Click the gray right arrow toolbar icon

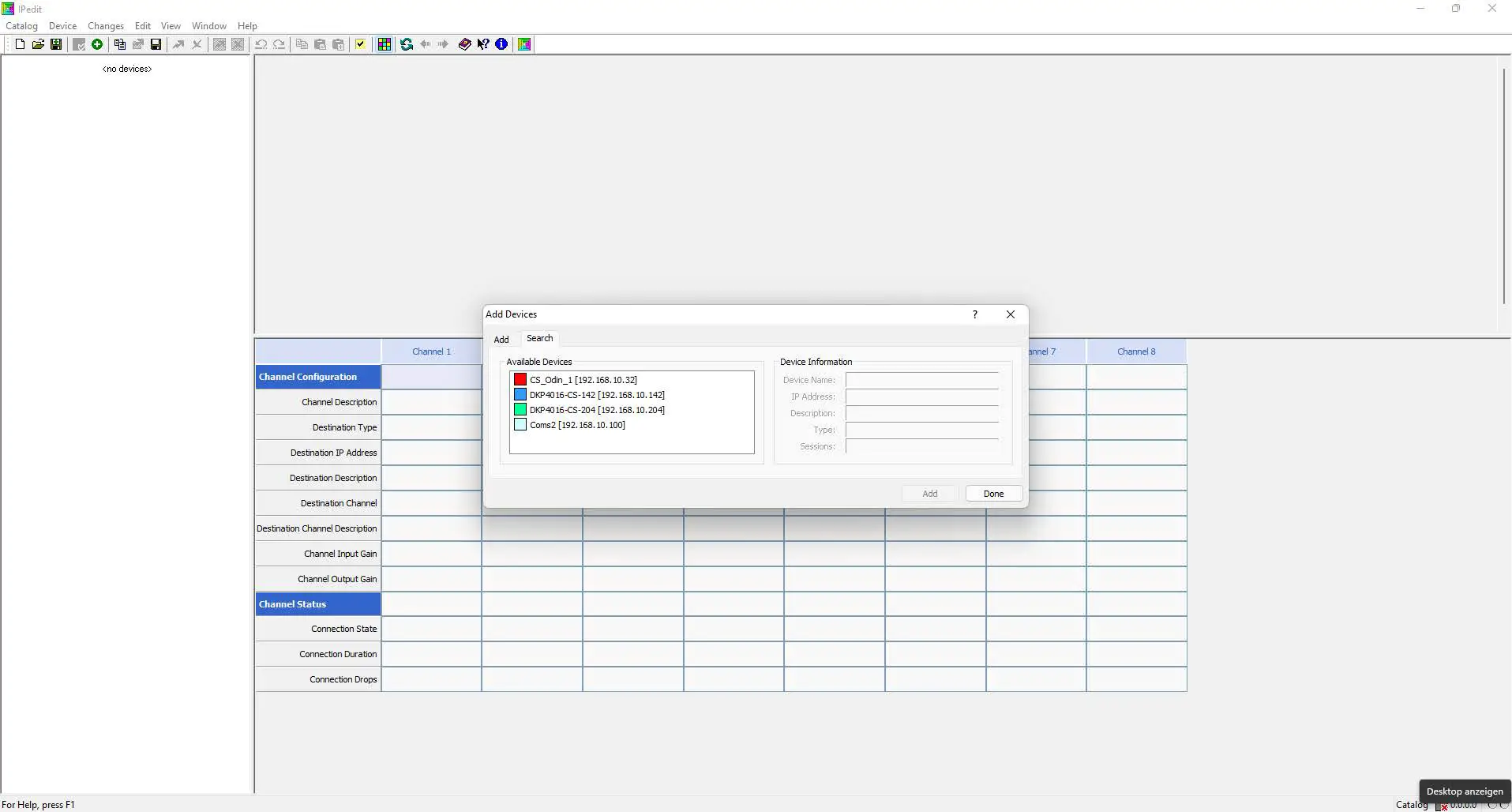(x=444, y=44)
